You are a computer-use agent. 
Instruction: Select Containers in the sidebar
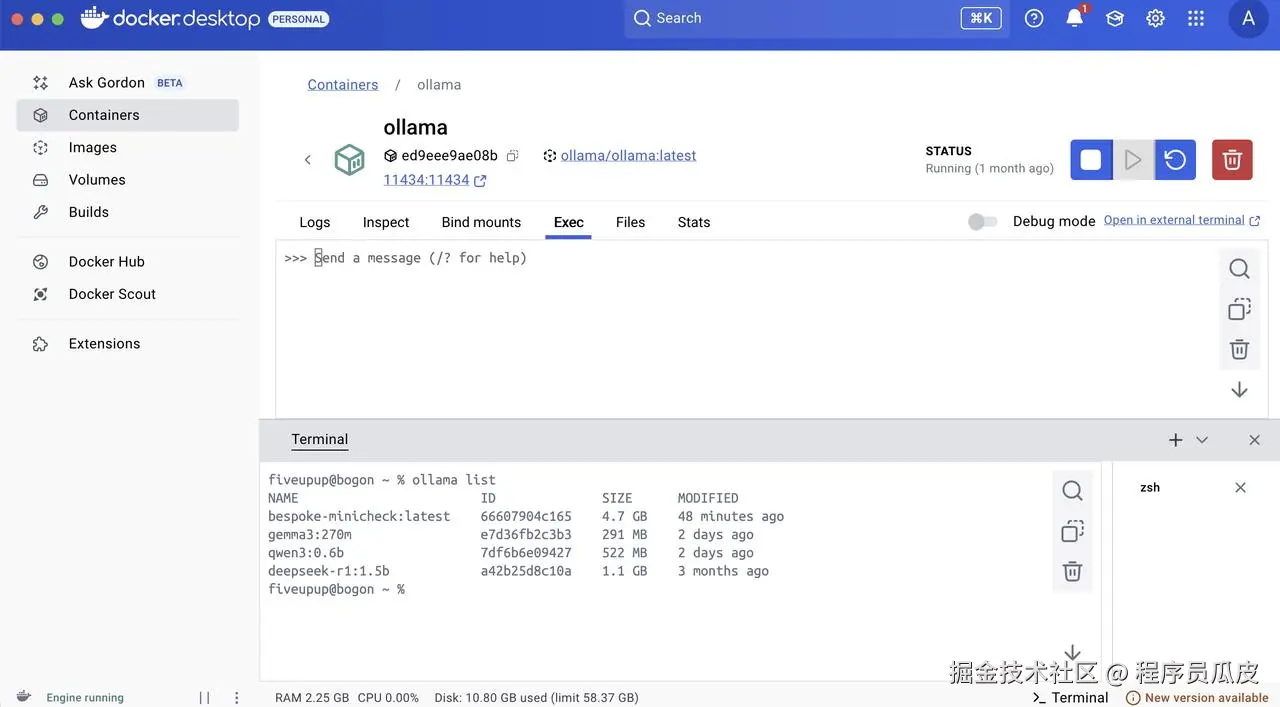click(x=127, y=115)
